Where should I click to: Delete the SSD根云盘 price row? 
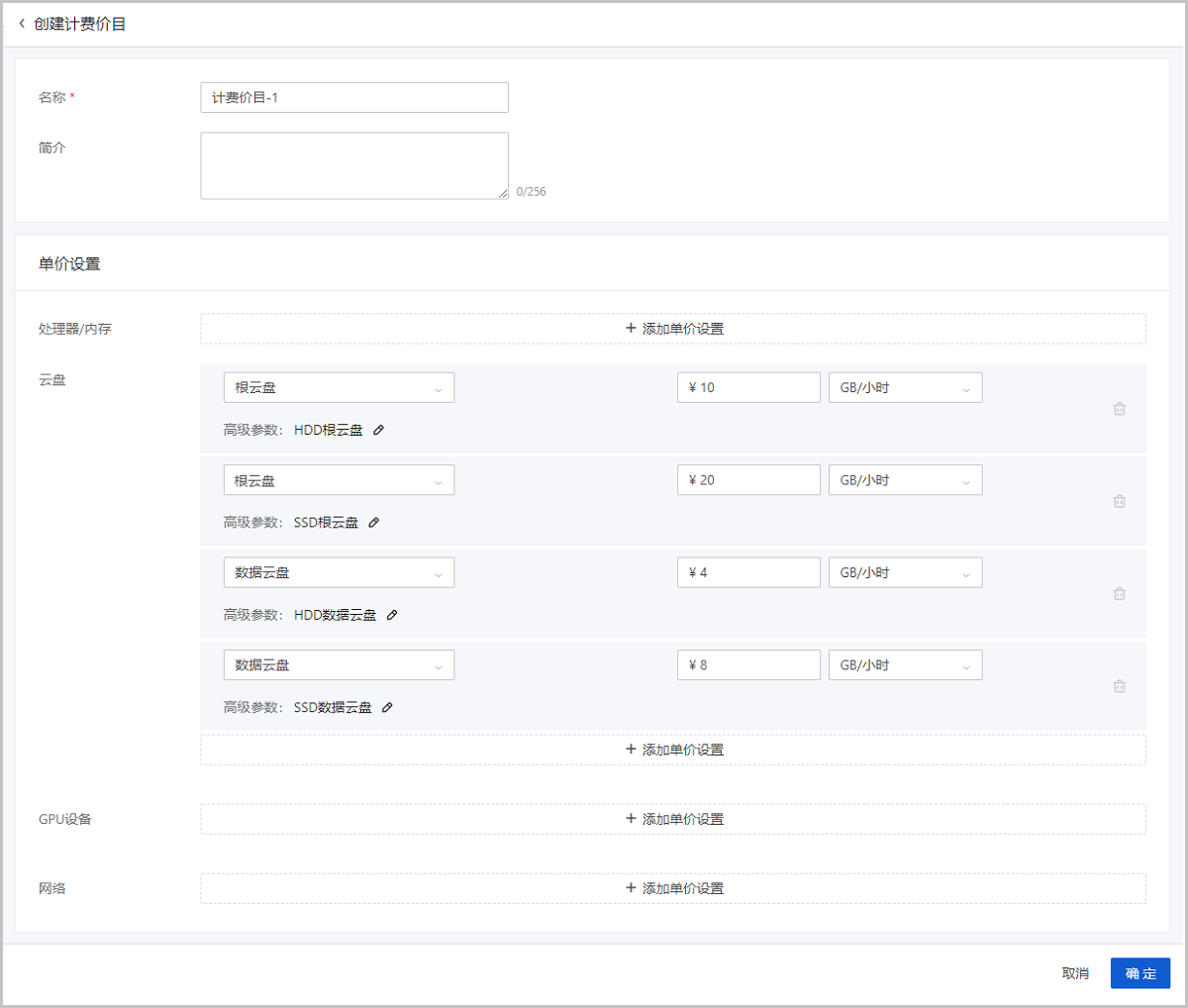1119,501
